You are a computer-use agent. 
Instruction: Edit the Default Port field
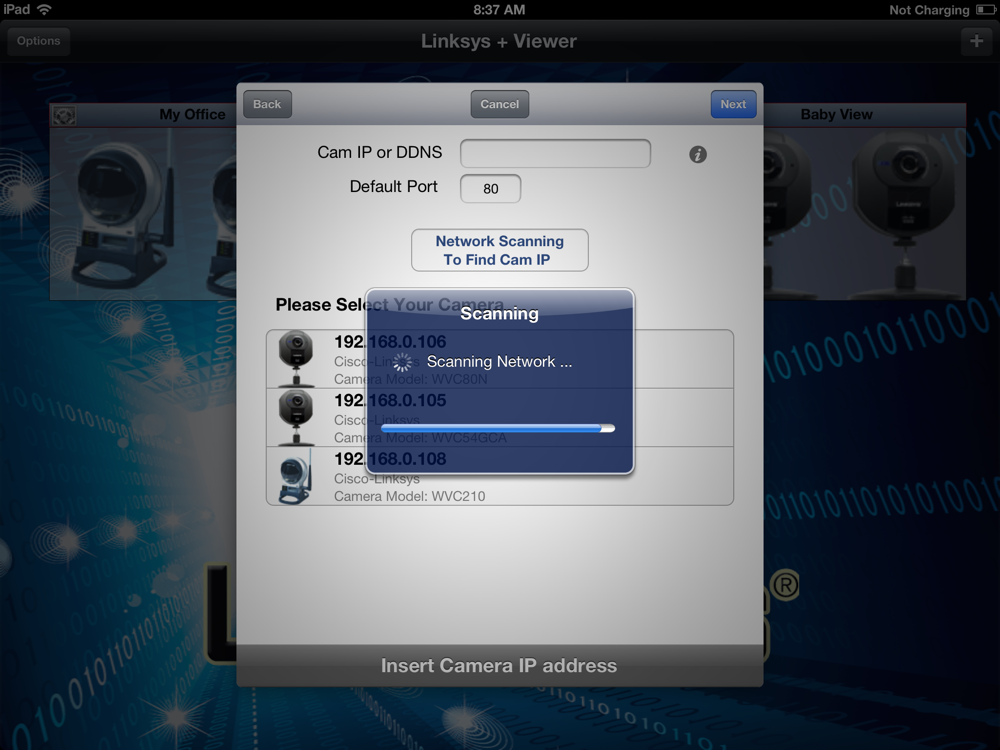tap(490, 189)
